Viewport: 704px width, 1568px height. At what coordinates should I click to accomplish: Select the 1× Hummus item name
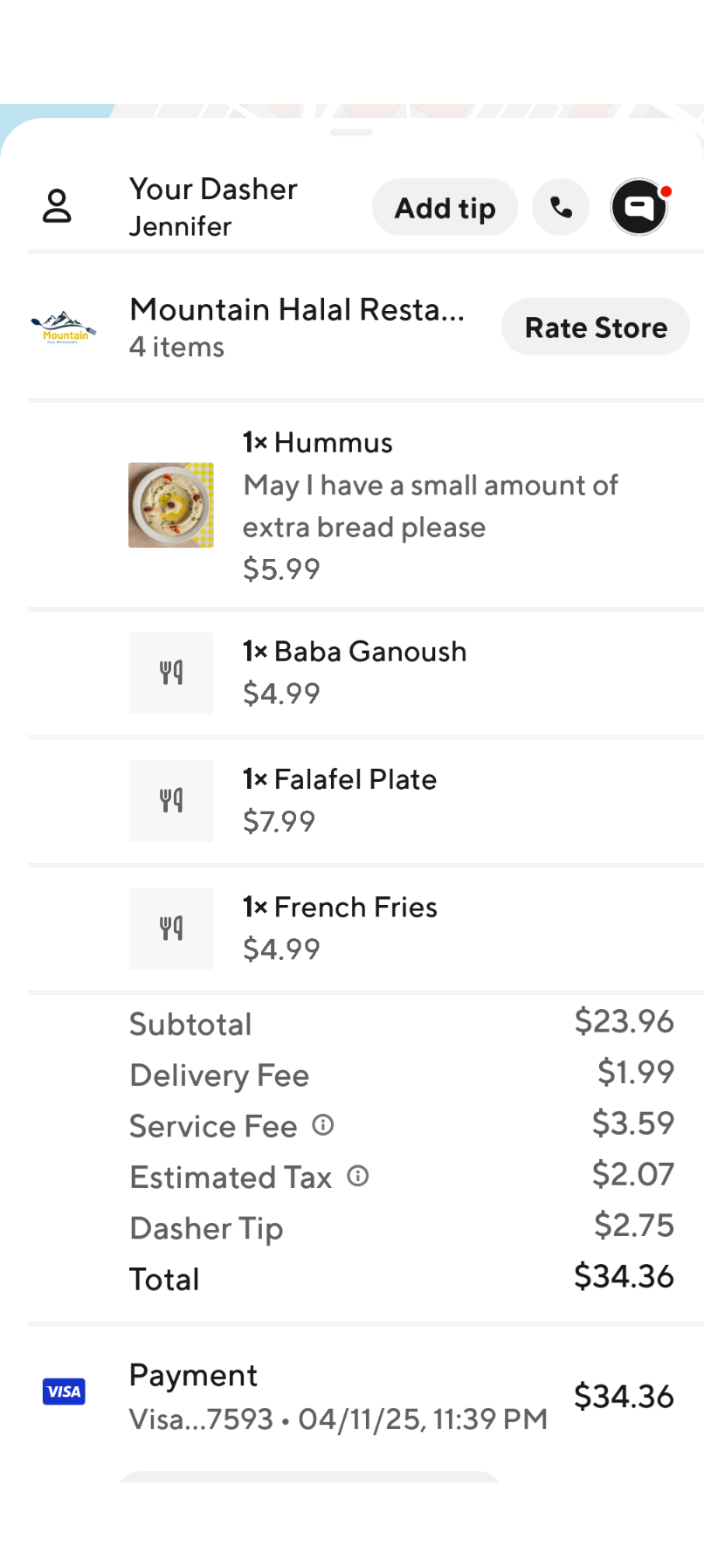(318, 443)
